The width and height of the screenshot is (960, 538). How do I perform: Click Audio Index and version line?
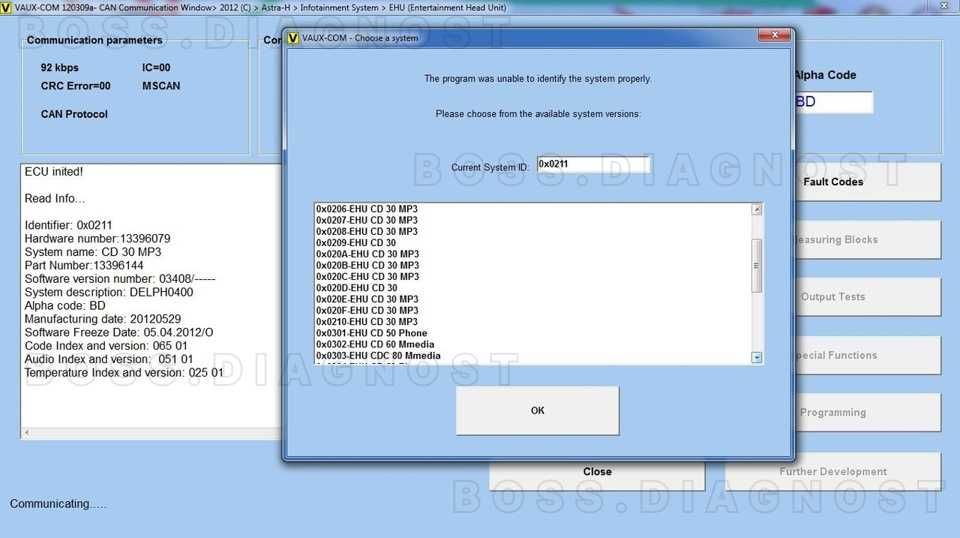(x=108, y=359)
